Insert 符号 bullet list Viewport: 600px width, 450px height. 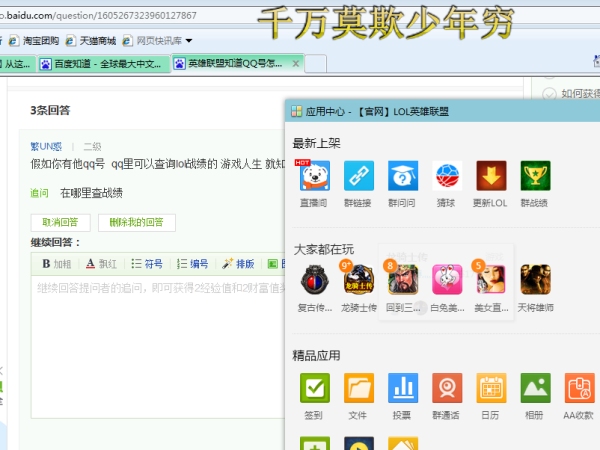(147, 264)
